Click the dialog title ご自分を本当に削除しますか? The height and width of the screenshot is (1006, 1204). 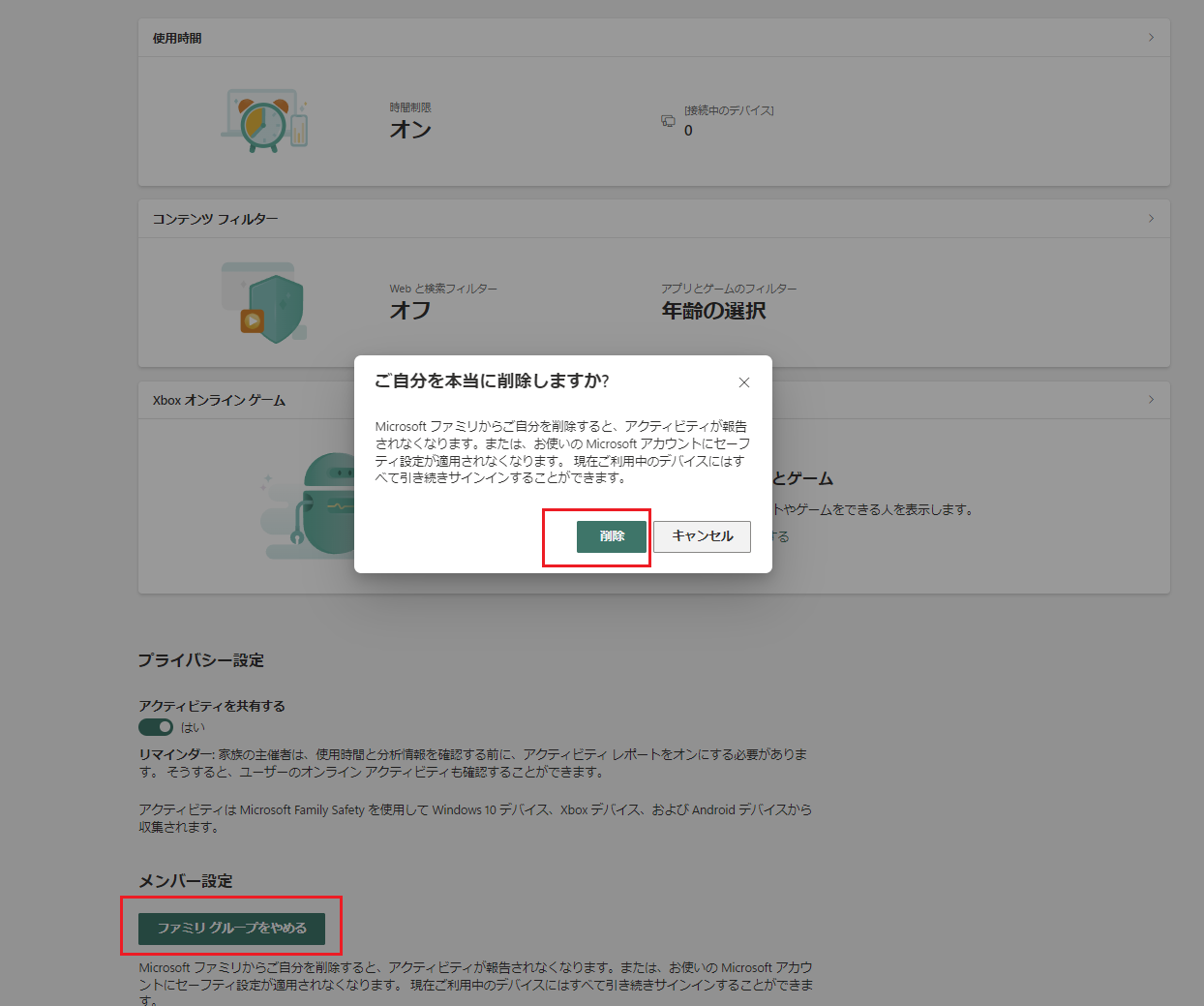coord(492,381)
